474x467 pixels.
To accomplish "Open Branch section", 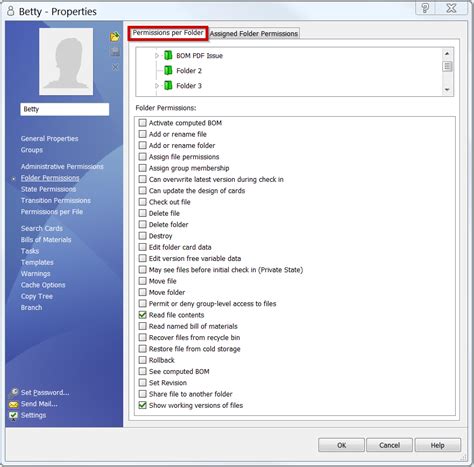I will tap(31, 307).
